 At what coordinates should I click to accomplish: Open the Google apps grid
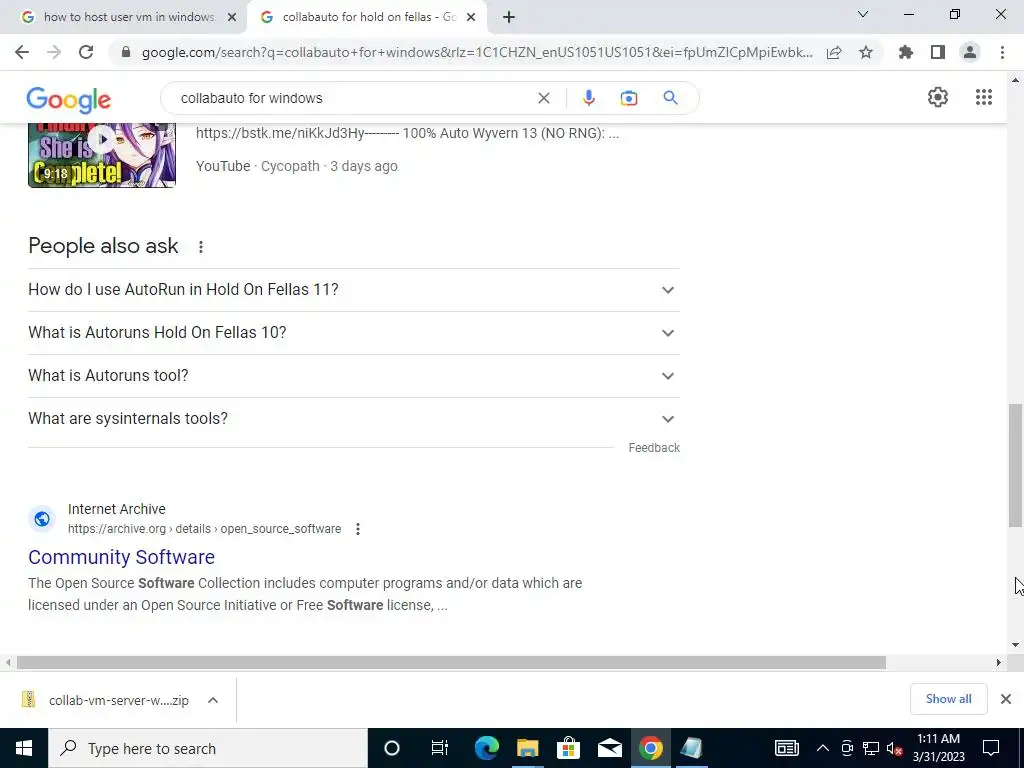tap(984, 97)
